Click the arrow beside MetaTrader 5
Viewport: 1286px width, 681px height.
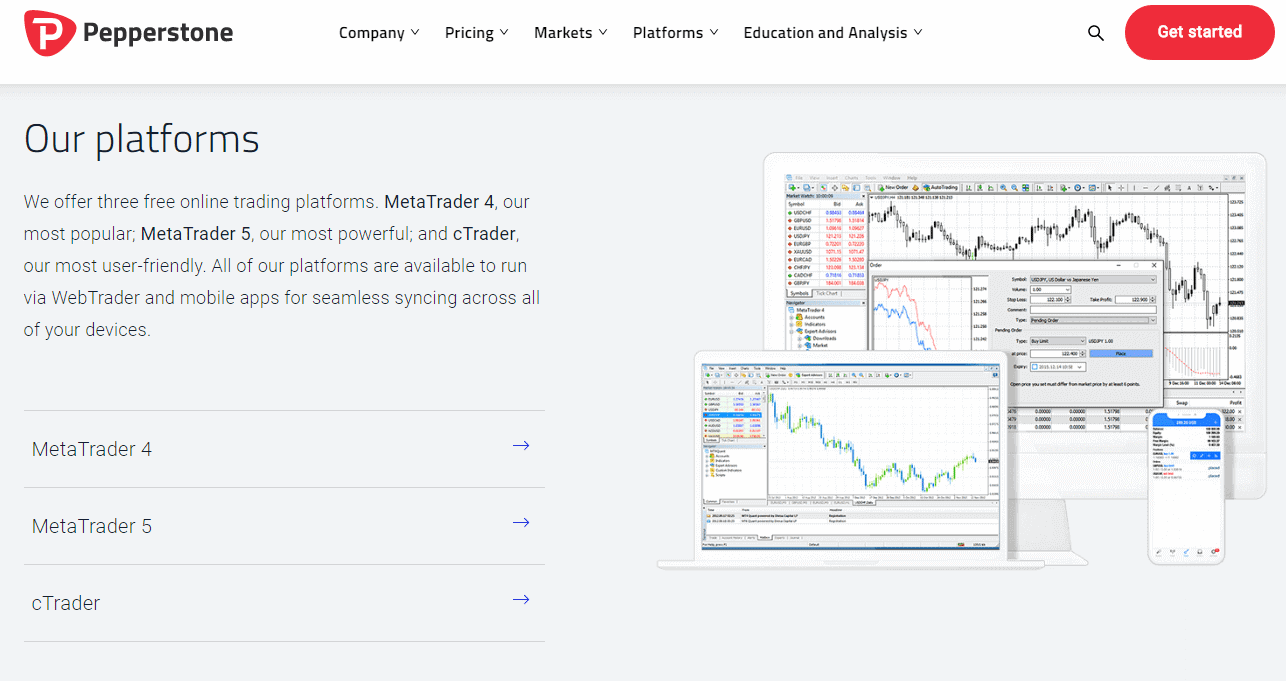click(x=521, y=522)
